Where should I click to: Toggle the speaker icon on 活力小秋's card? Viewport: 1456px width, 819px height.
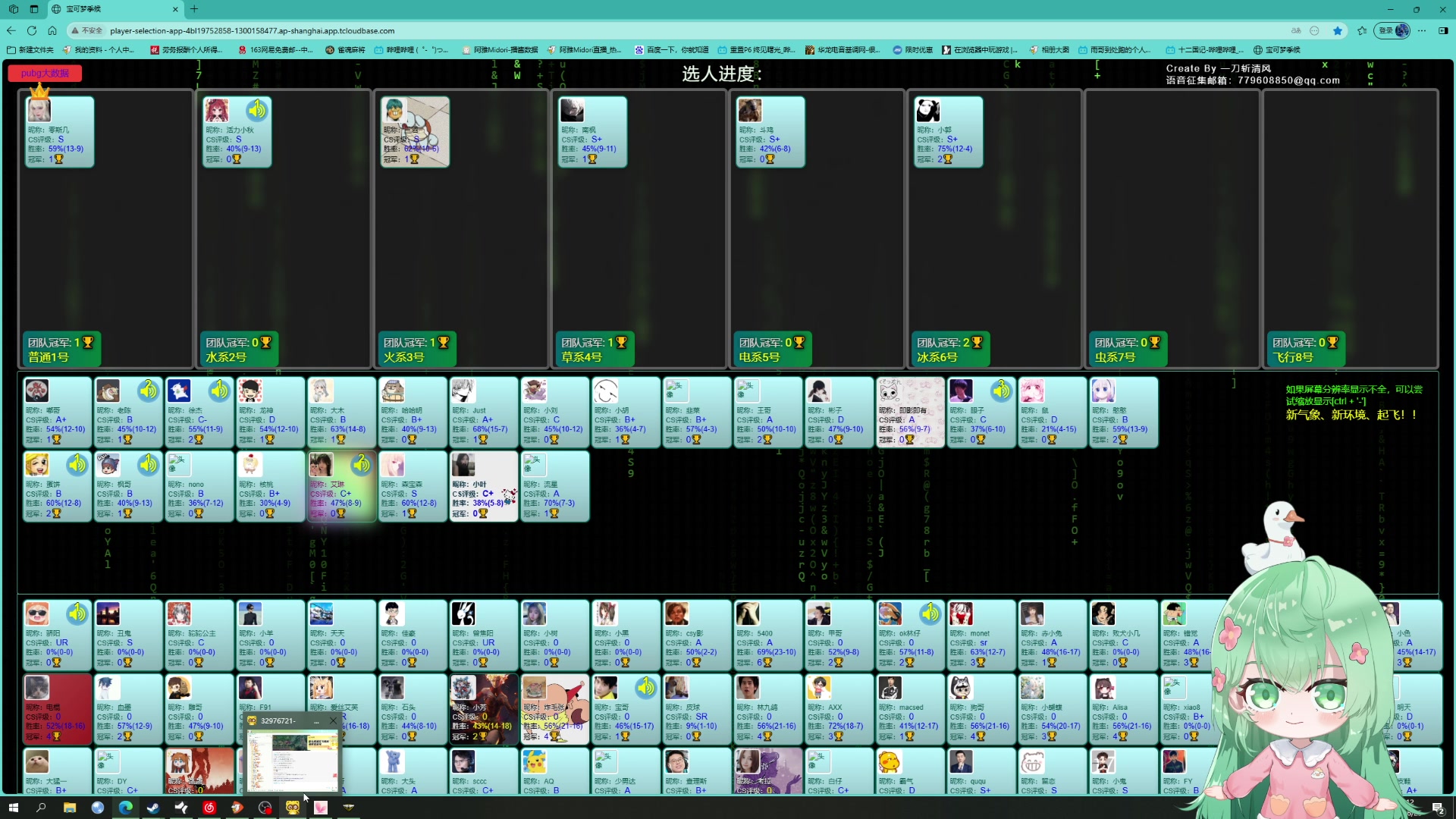click(256, 110)
